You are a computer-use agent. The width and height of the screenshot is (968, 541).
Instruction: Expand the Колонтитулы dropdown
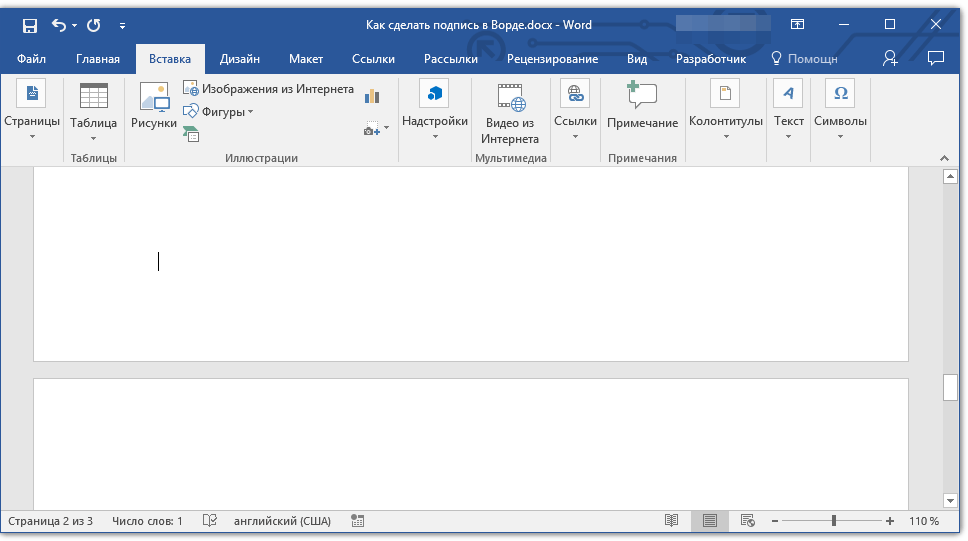[x=726, y=112]
